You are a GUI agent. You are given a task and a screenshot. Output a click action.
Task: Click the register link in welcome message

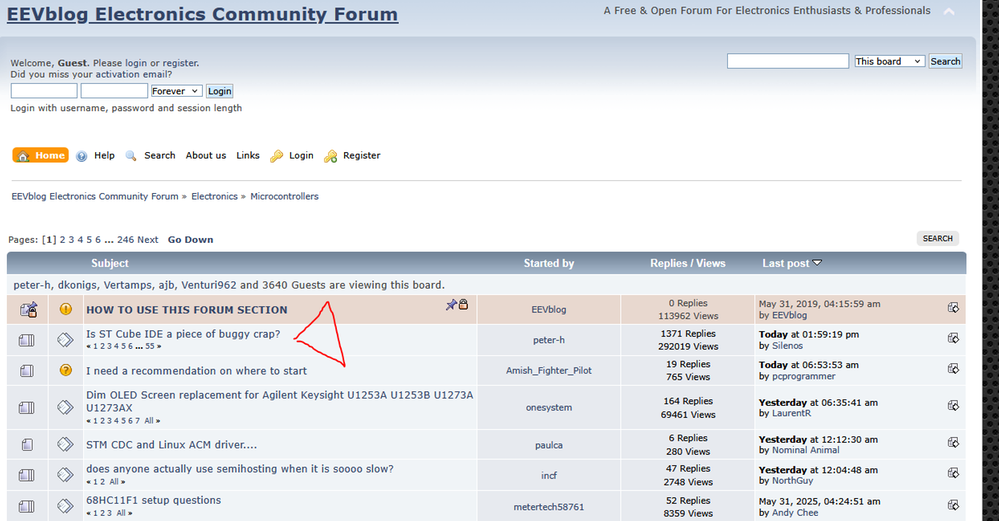point(180,63)
